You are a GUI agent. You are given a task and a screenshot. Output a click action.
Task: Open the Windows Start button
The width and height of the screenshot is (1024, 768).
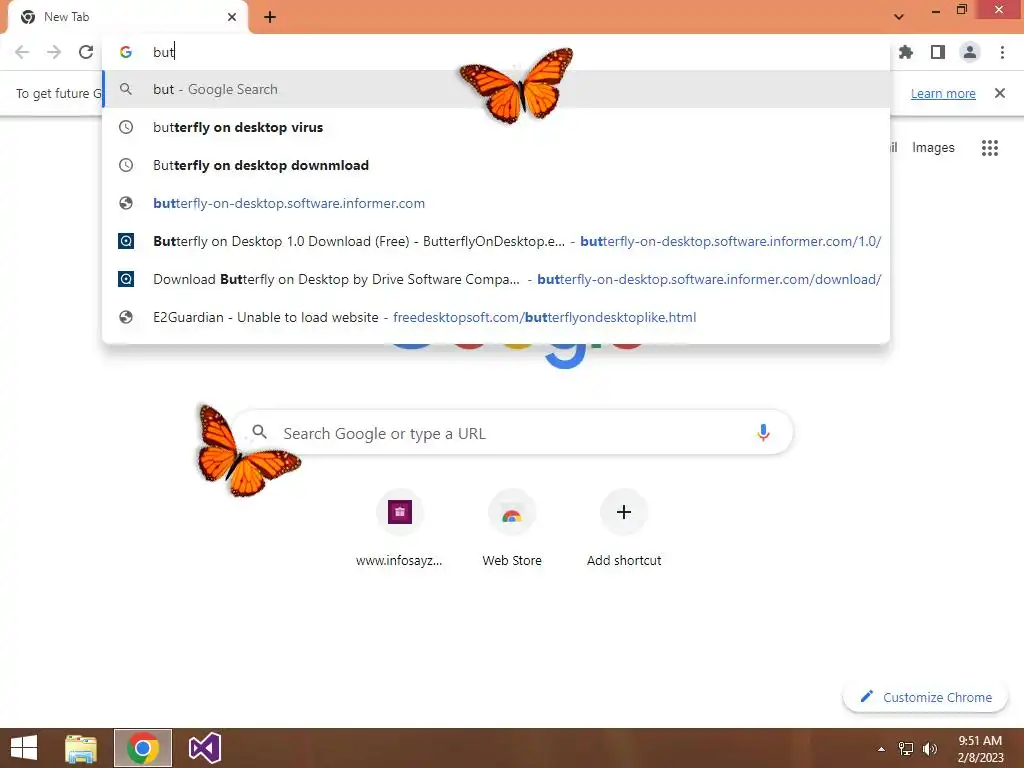pyautogui.click(x=24, y=748)
